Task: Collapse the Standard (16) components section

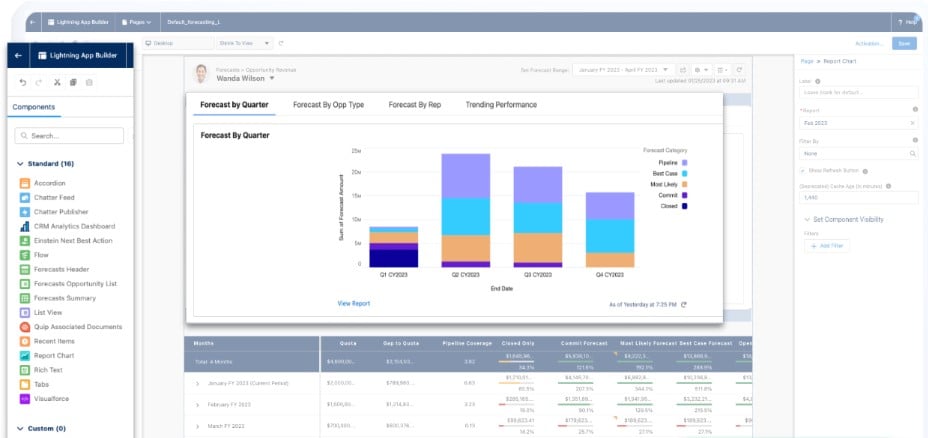Action: (x=20, y=163)
